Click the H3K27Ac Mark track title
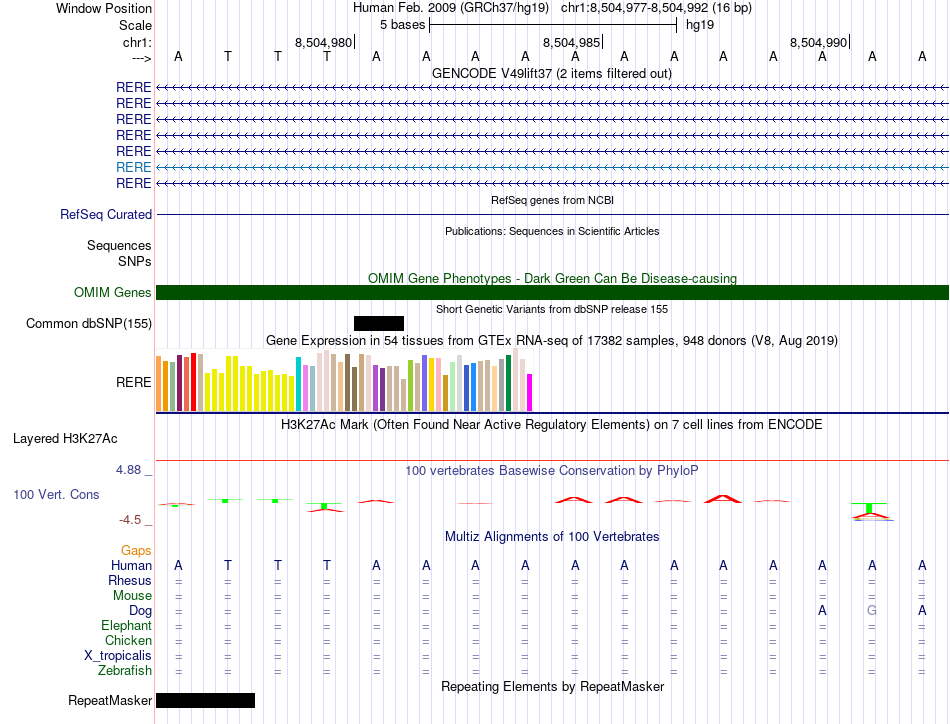 [552, 425]
